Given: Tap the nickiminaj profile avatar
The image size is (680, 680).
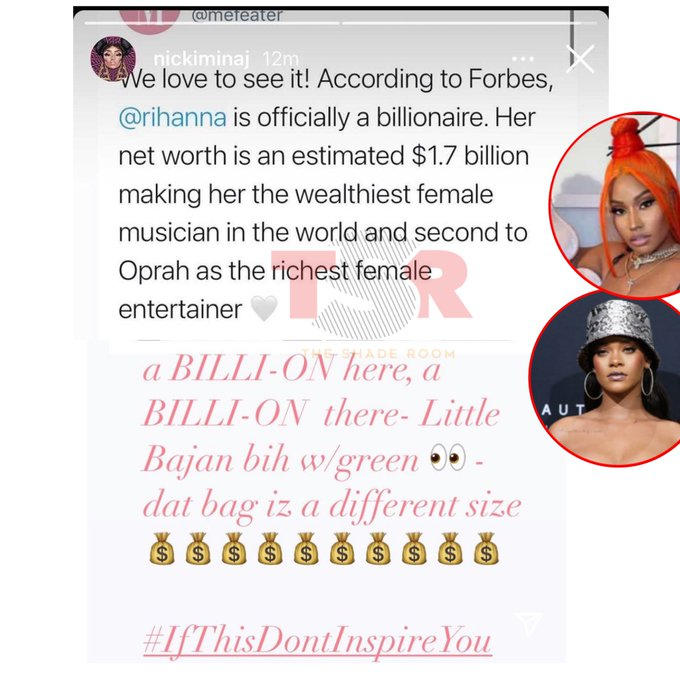Looking at the screenshot, I should point(113,59).
